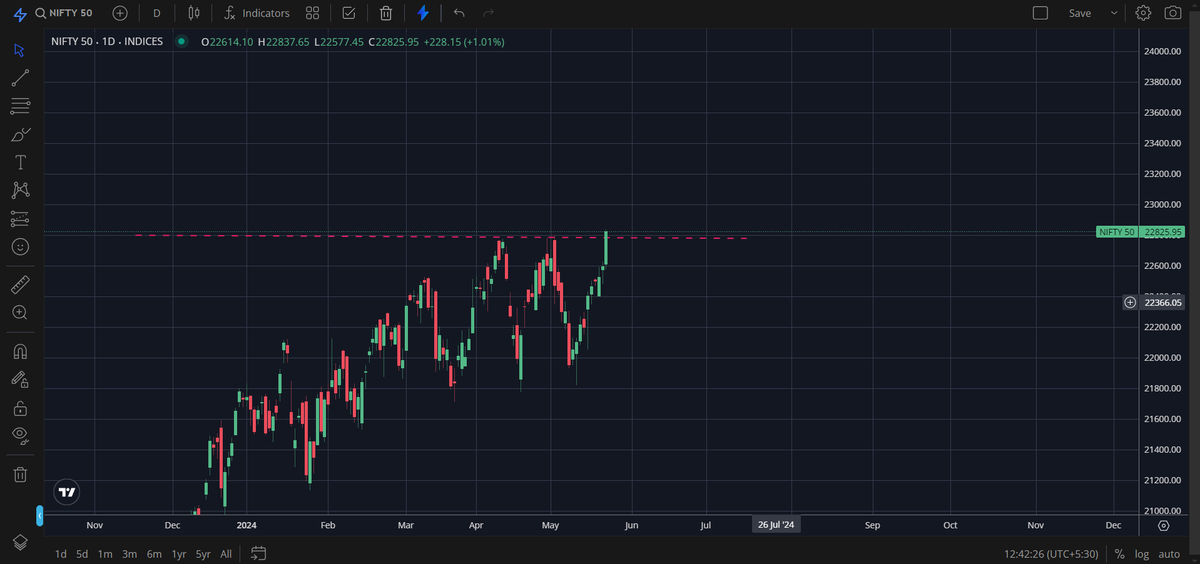
Task: Set range to 6m
Action: coord(154,554)
